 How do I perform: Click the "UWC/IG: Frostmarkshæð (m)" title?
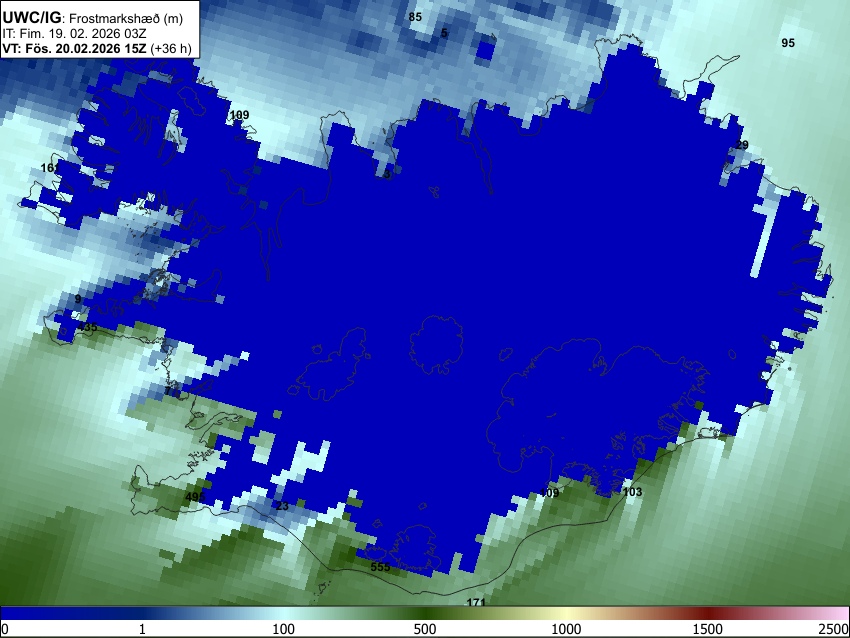point(93,18)
